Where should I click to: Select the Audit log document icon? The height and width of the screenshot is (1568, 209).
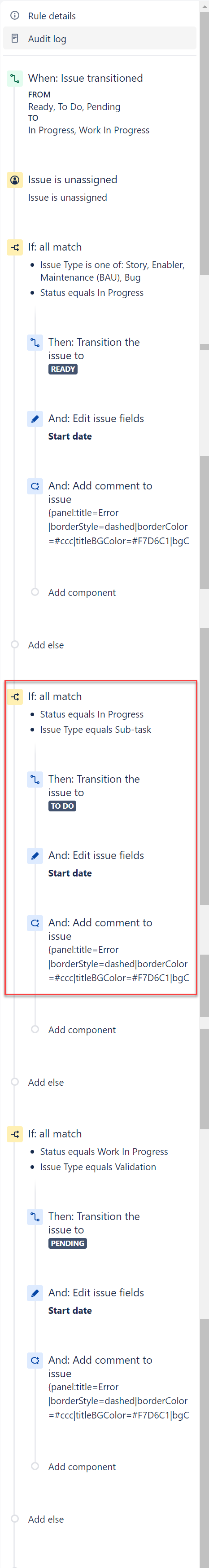15,38
